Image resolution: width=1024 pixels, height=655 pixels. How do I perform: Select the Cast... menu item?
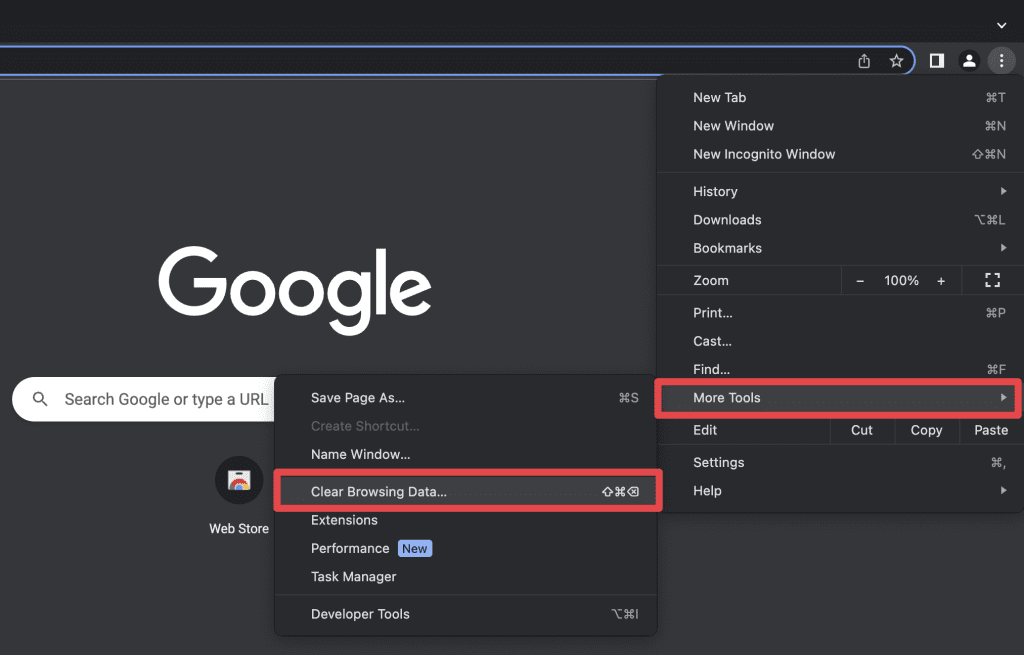(840, 341)
